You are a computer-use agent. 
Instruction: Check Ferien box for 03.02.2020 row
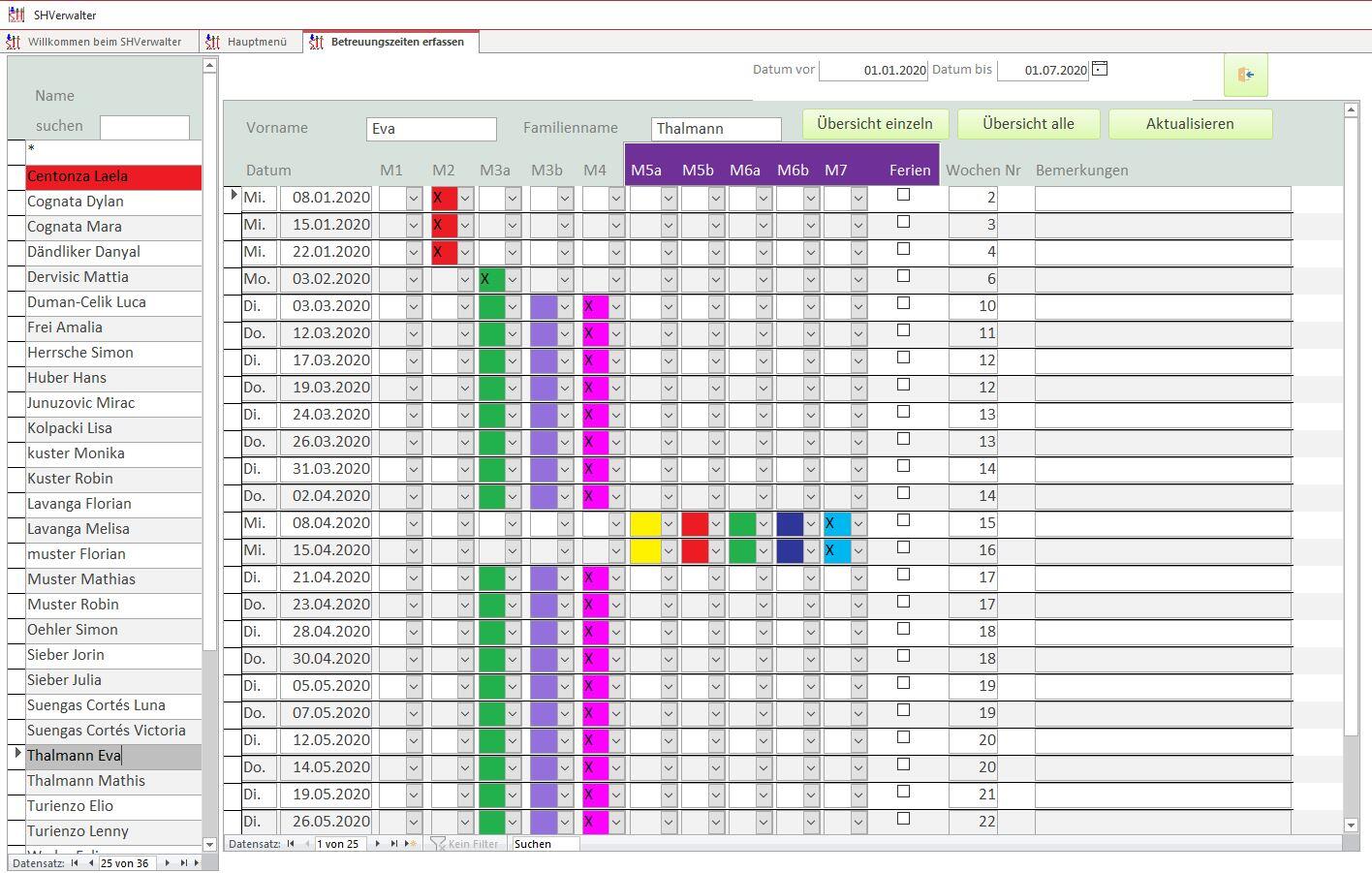click(904, 276)
